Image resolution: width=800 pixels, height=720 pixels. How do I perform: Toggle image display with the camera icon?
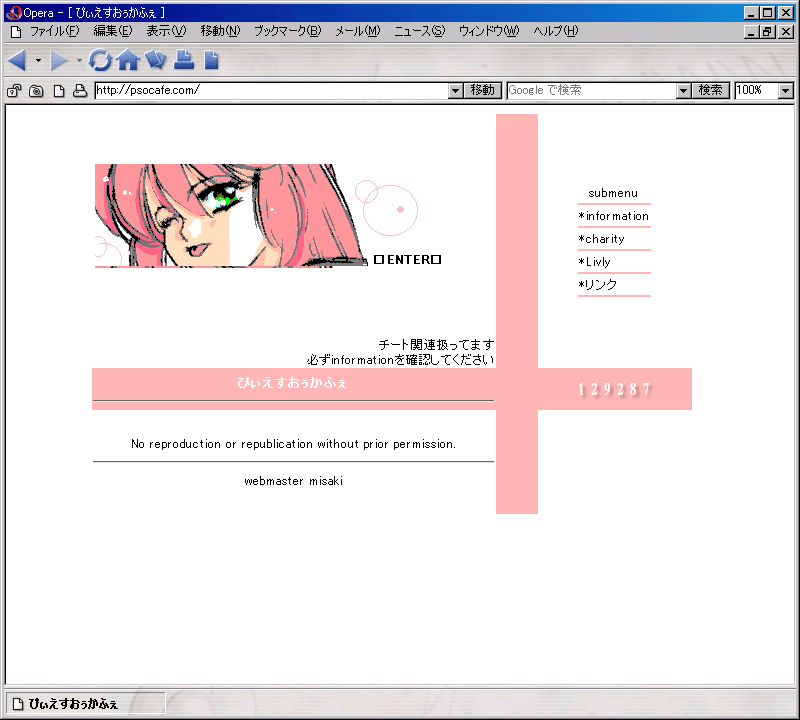click(36, 91)
